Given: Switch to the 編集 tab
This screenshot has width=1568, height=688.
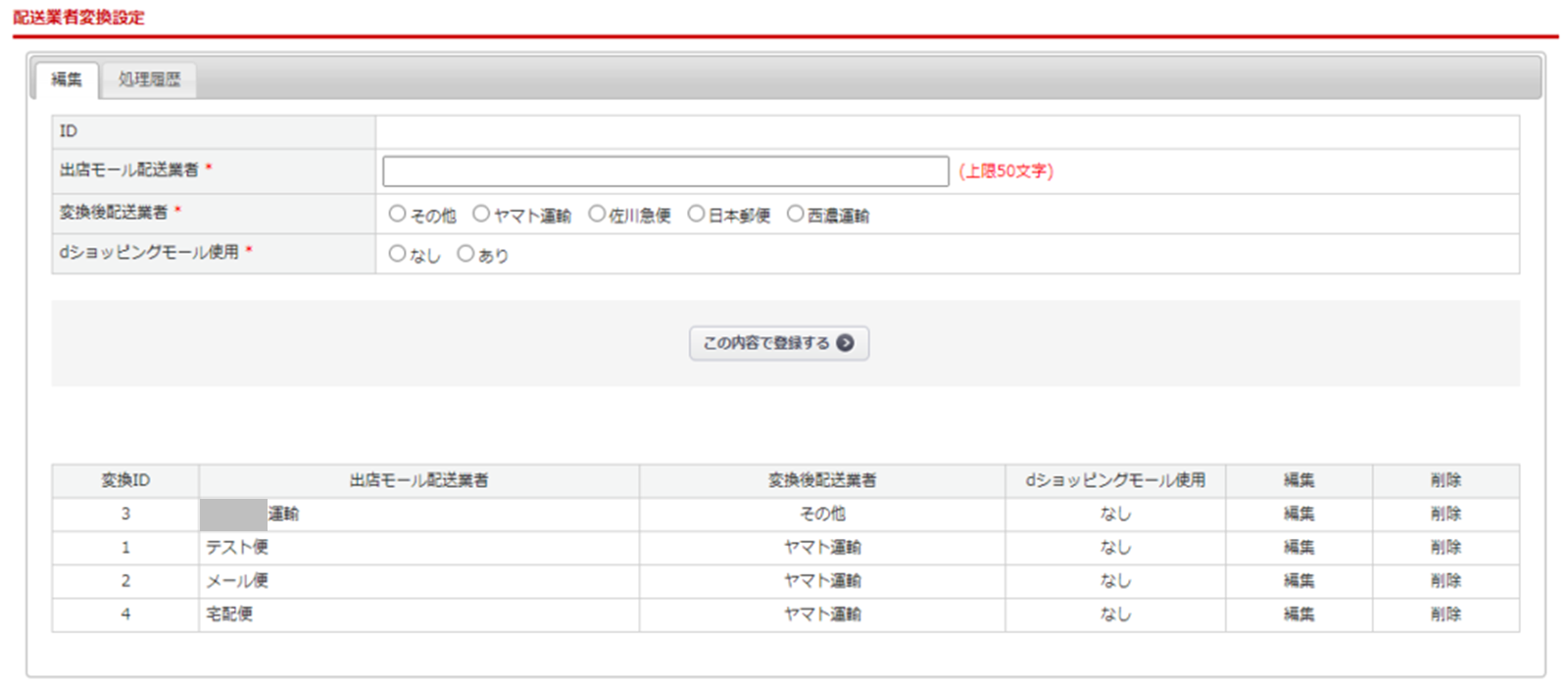Looking at the screenshot, I should point(67,79).
